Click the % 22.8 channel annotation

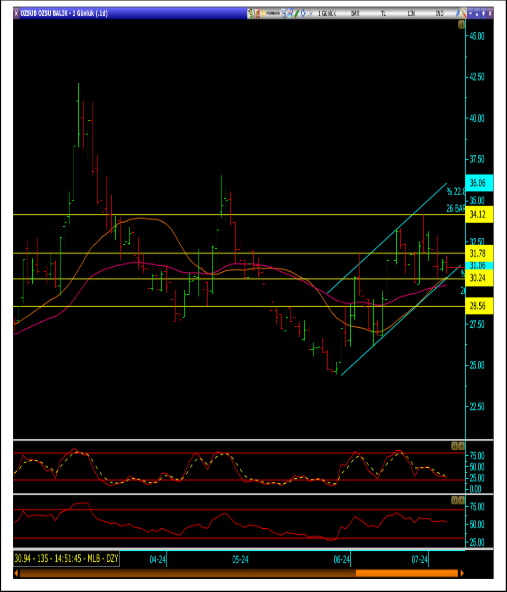456,192
